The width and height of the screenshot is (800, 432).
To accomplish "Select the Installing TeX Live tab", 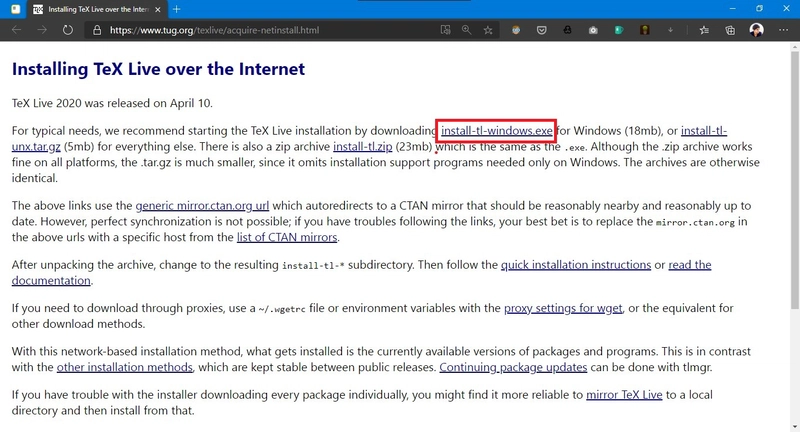I will coord(97,9).
